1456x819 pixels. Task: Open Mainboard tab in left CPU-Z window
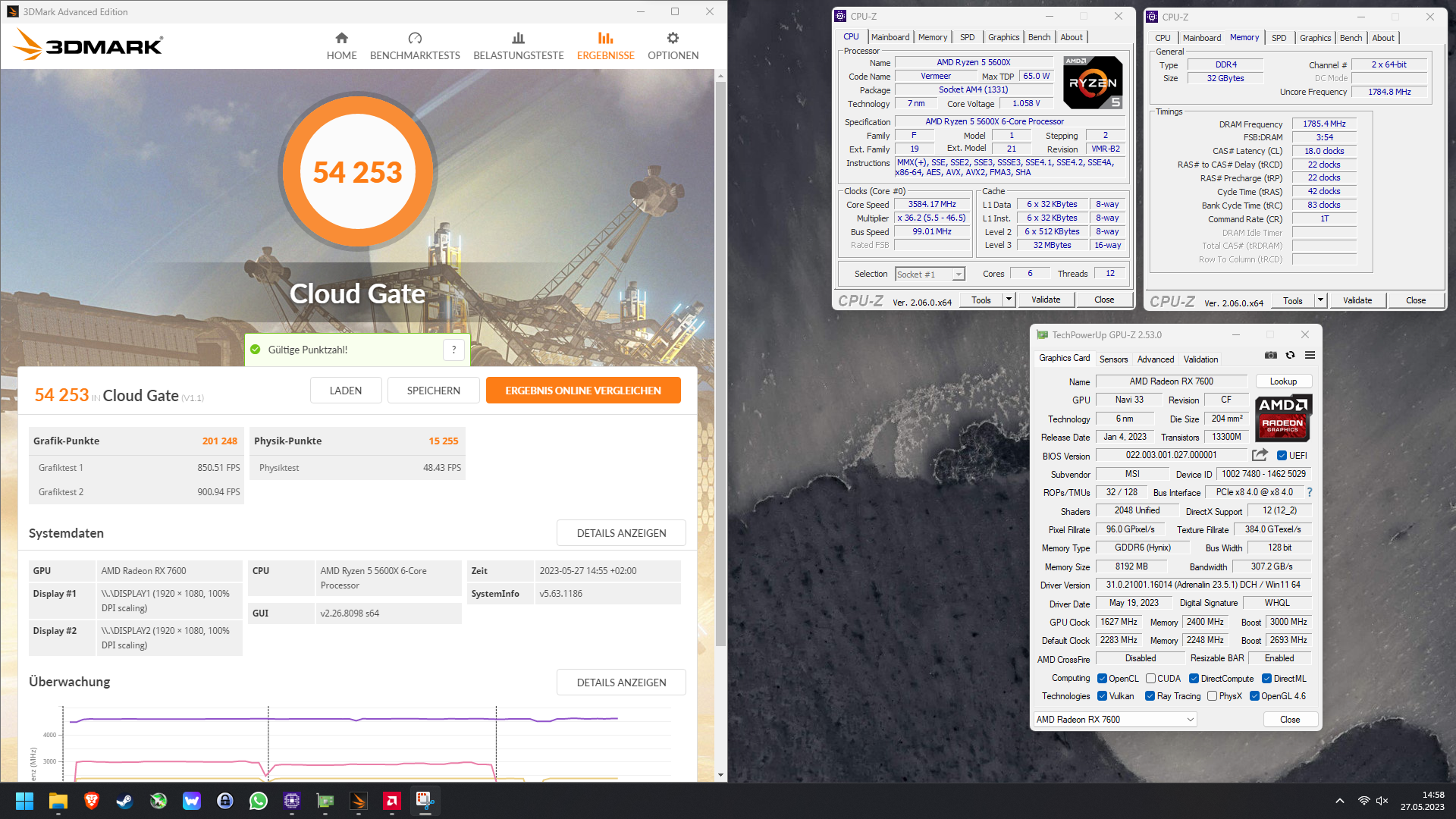[890, 37]
